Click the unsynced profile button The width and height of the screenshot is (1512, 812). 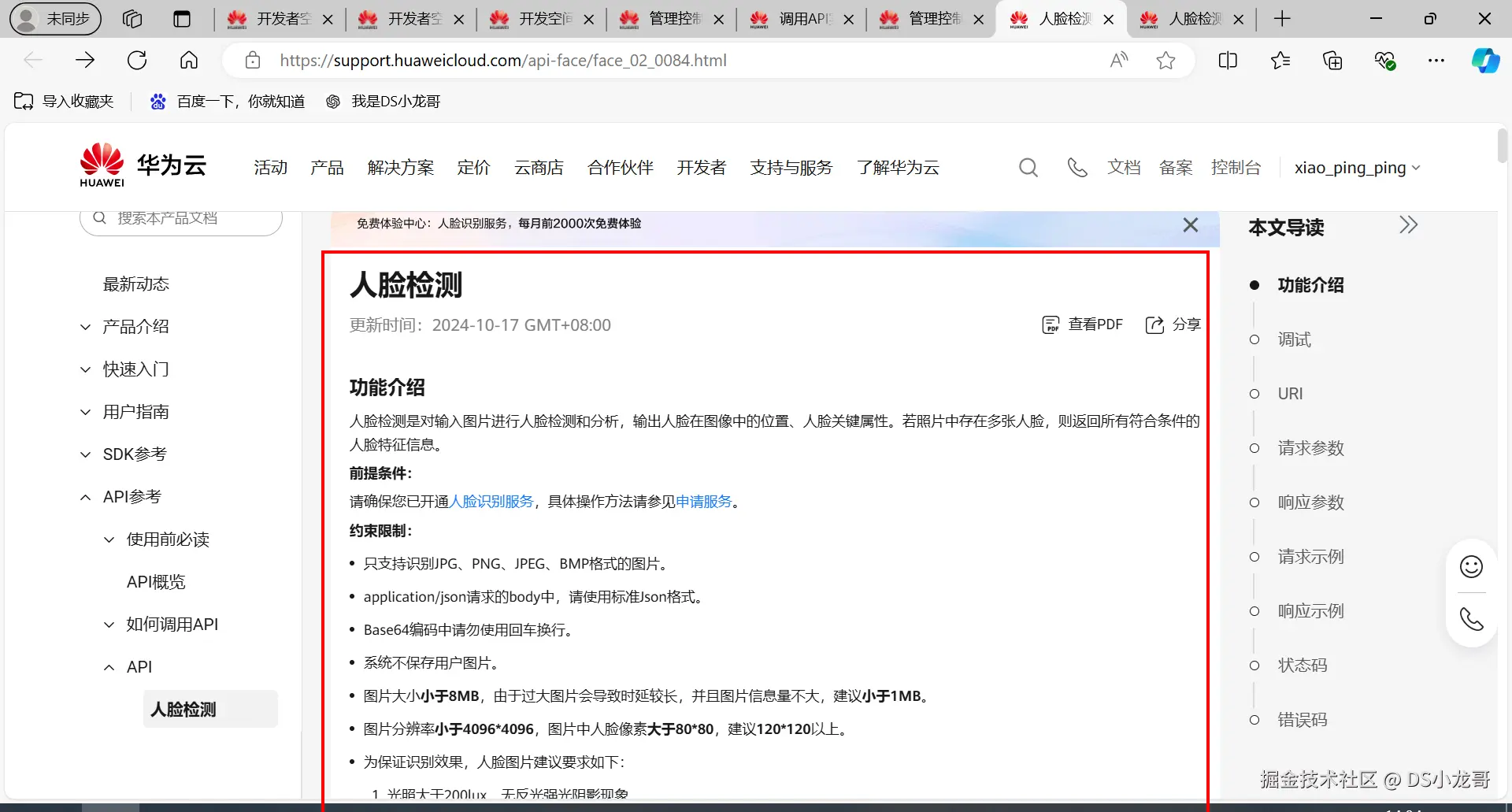tap(56, 19)
